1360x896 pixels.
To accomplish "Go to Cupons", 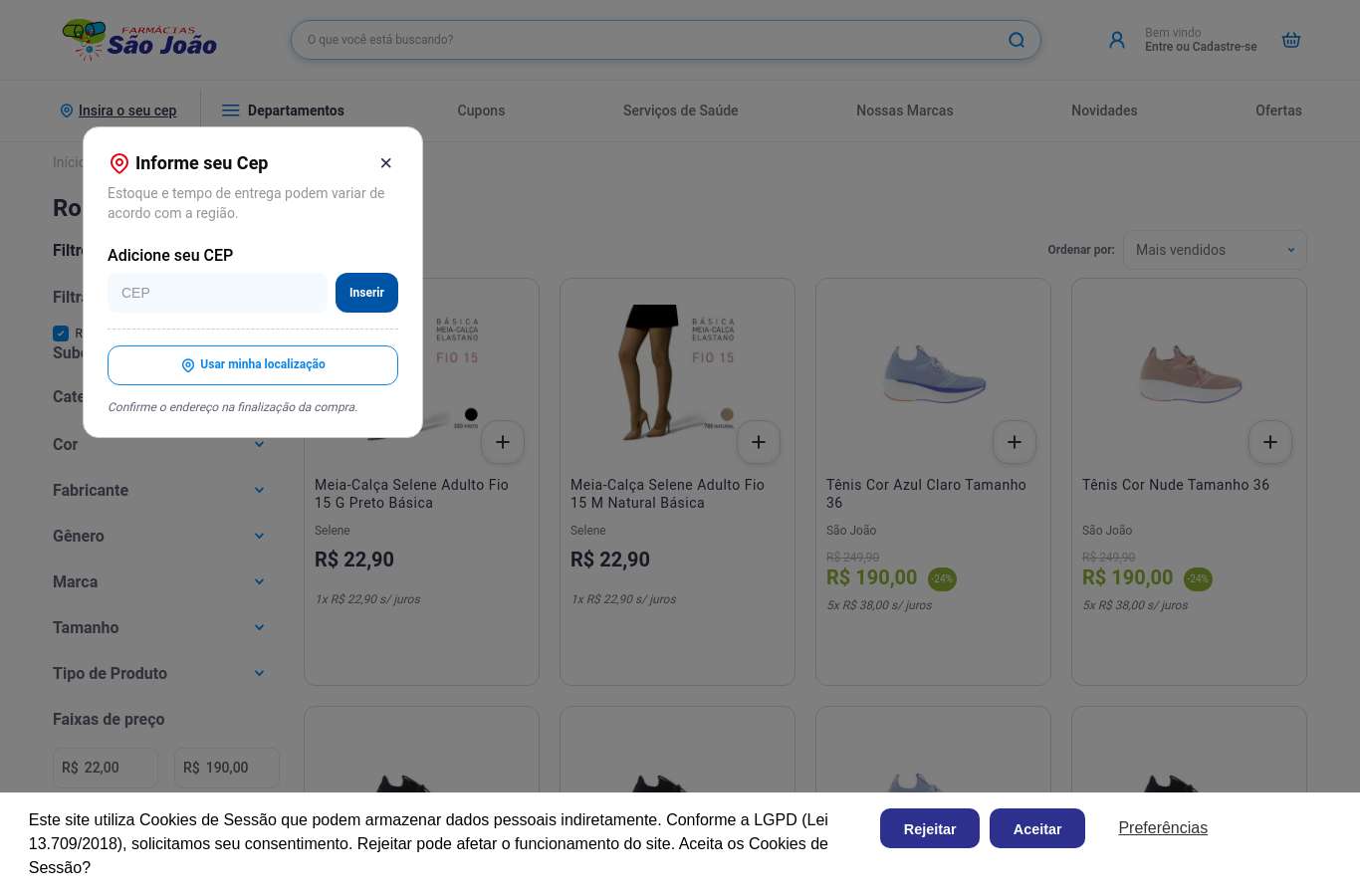I will tap(481, 111).
